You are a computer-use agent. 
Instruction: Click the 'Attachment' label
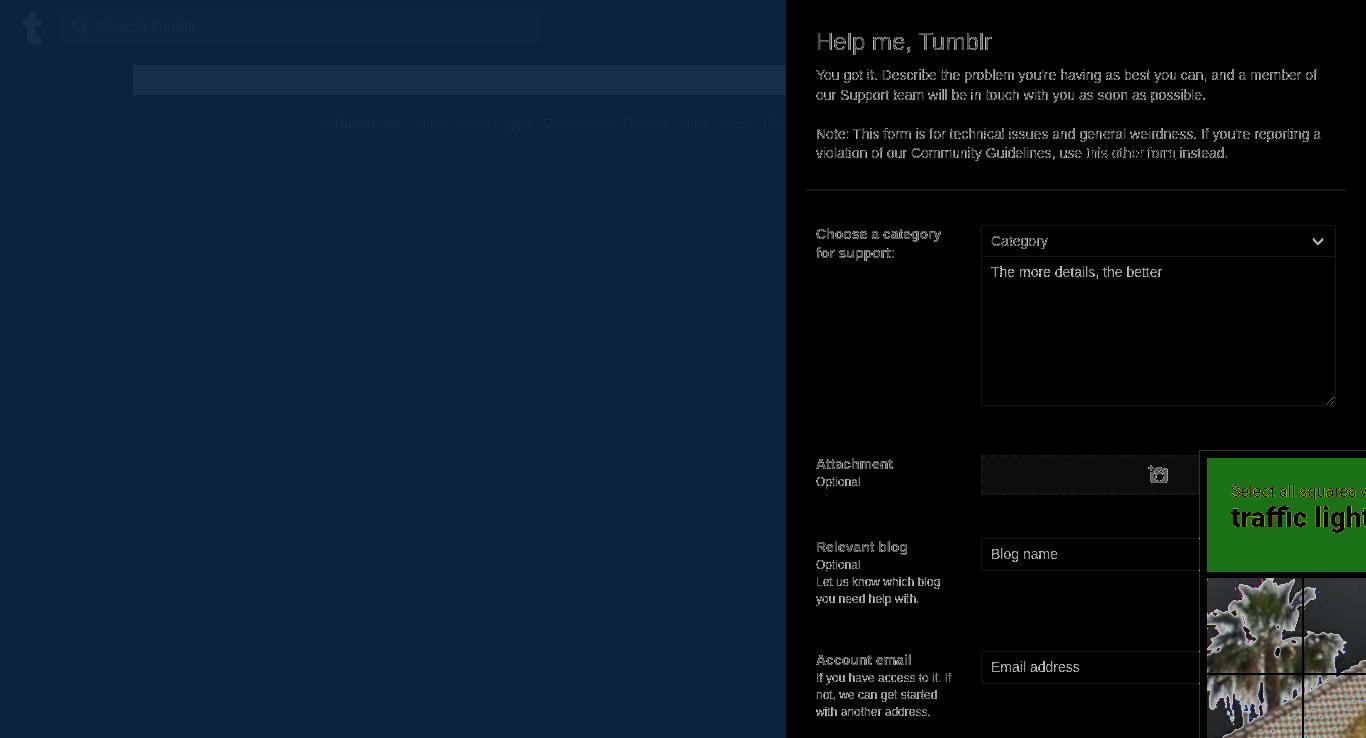[854, 464]
